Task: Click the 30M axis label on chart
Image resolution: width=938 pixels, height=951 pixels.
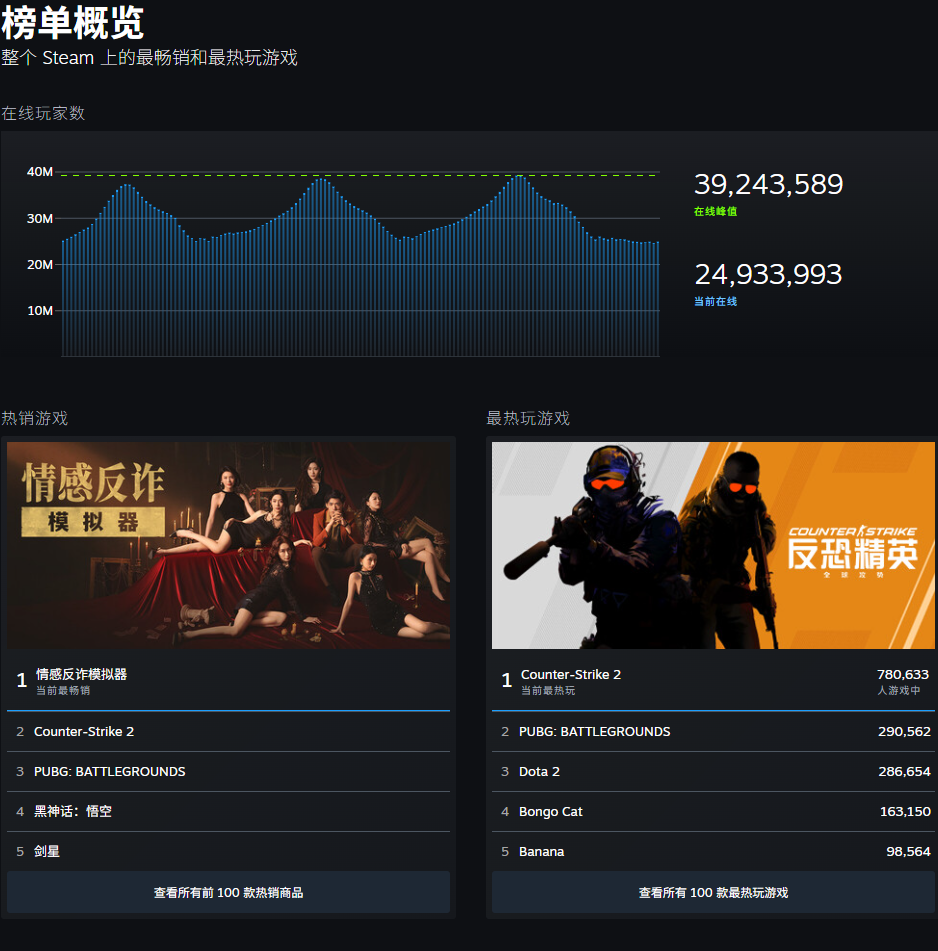Action: pyautogui.click(x=40, y=218)
